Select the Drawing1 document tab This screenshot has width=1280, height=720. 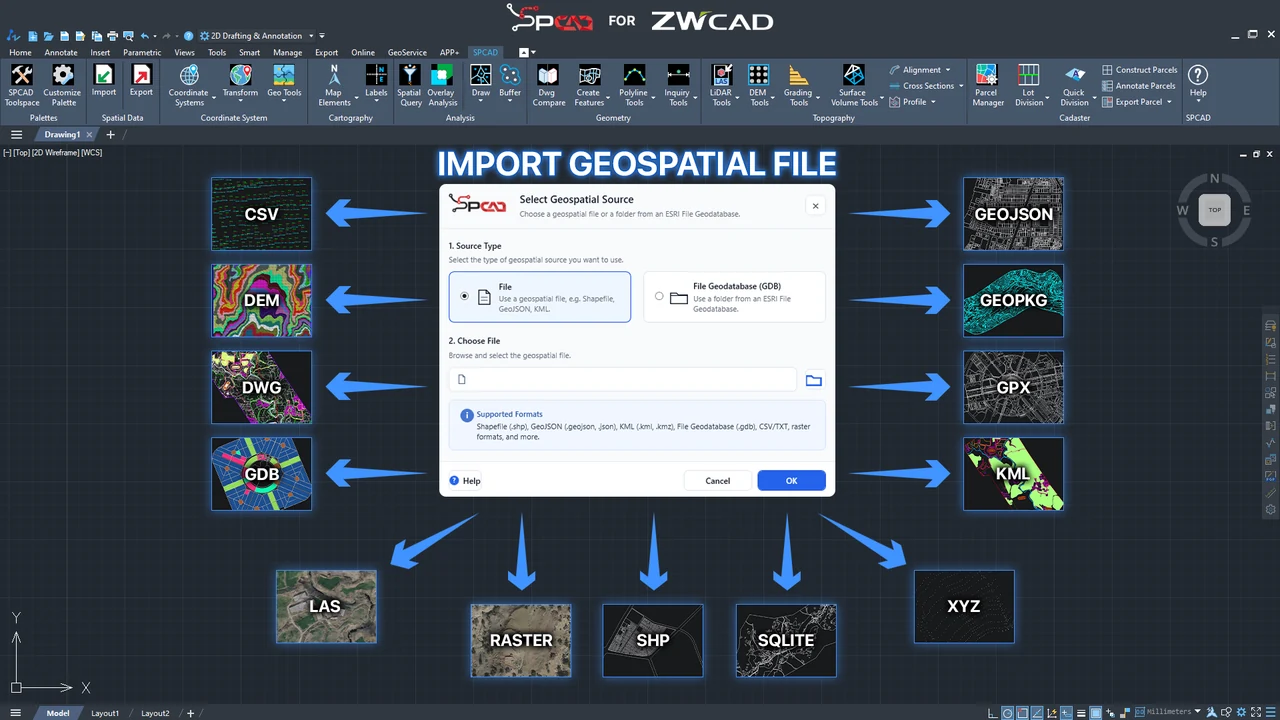(62, 135)
